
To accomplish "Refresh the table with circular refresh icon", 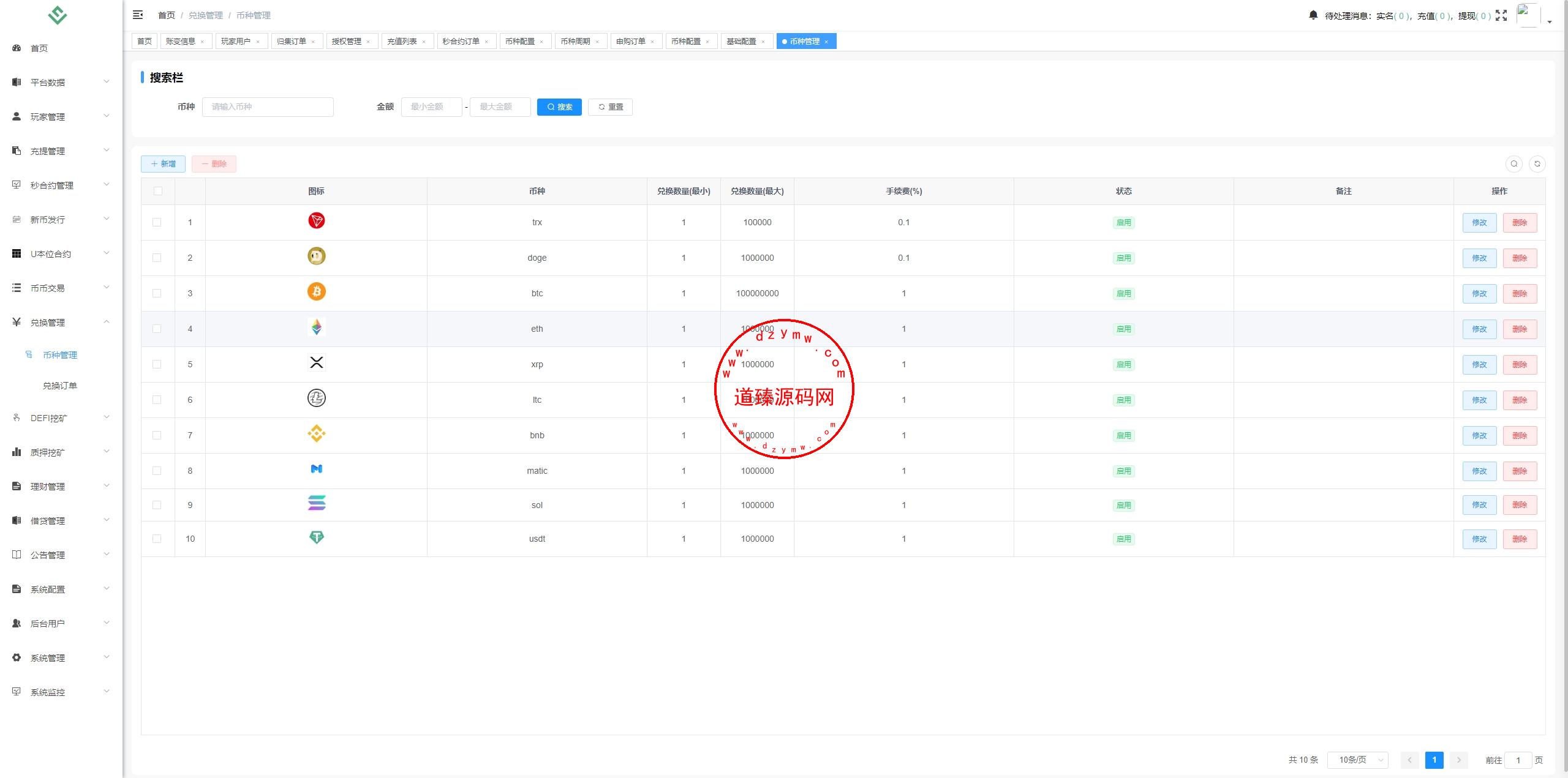I will click(x=1537, y=163).
